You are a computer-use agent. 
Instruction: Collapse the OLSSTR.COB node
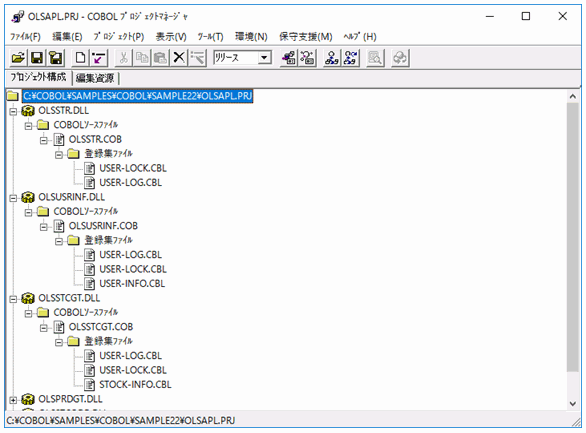click(x=44, y=140)
